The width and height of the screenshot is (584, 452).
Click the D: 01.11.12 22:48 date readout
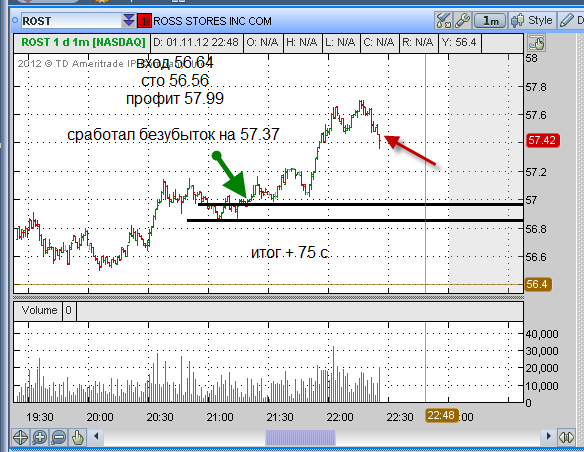click(x=196, y=43)
